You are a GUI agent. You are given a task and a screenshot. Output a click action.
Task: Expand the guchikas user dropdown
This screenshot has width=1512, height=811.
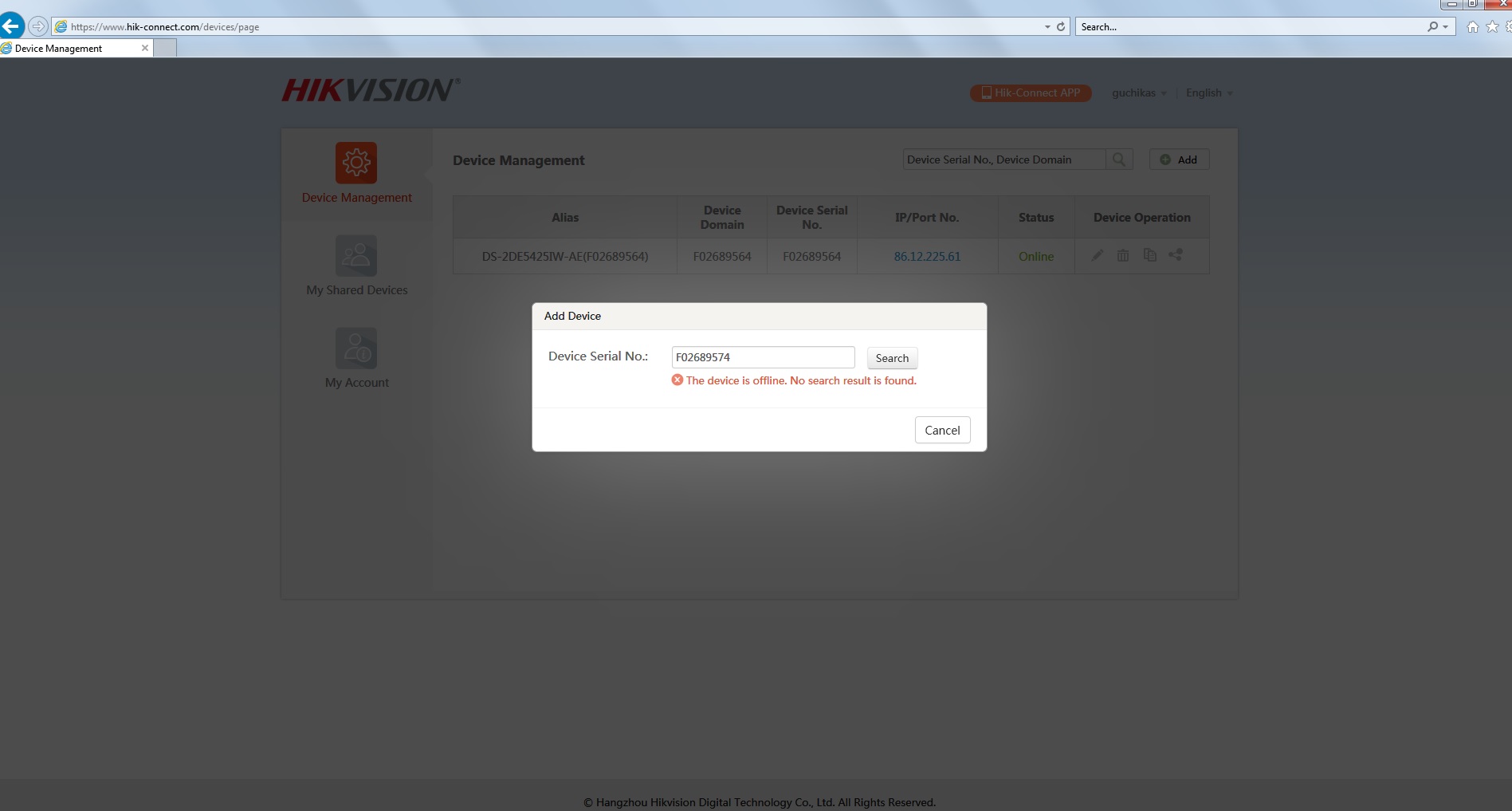[1139, 93]
